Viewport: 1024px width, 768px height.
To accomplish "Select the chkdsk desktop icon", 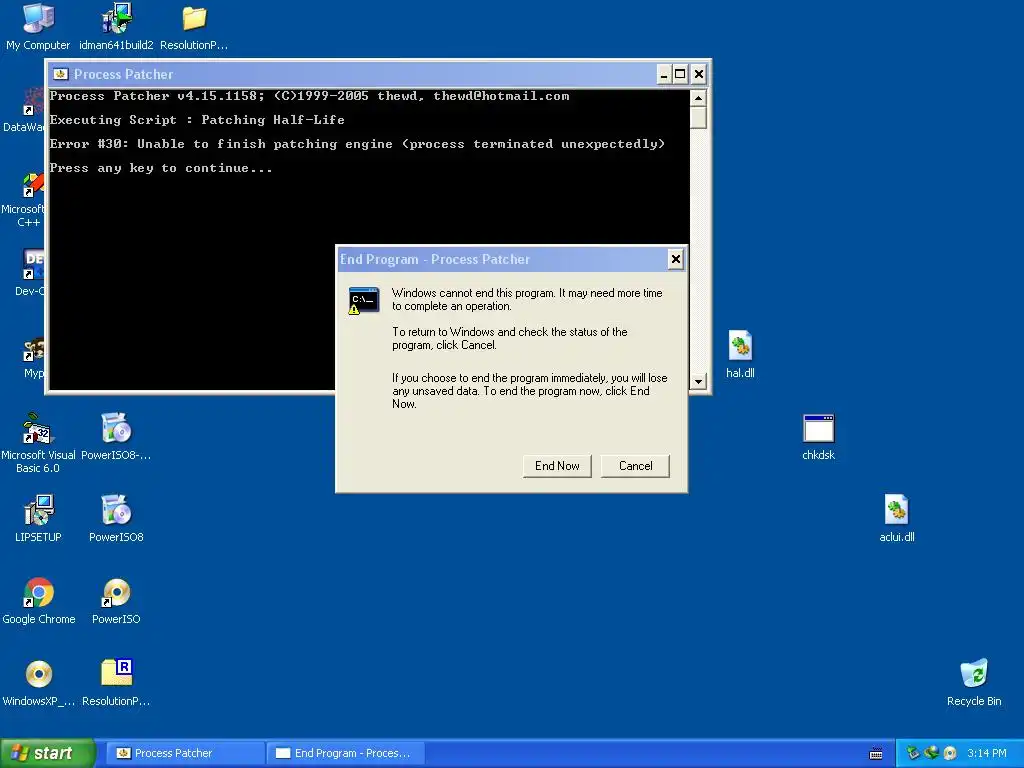I will 818,437.
